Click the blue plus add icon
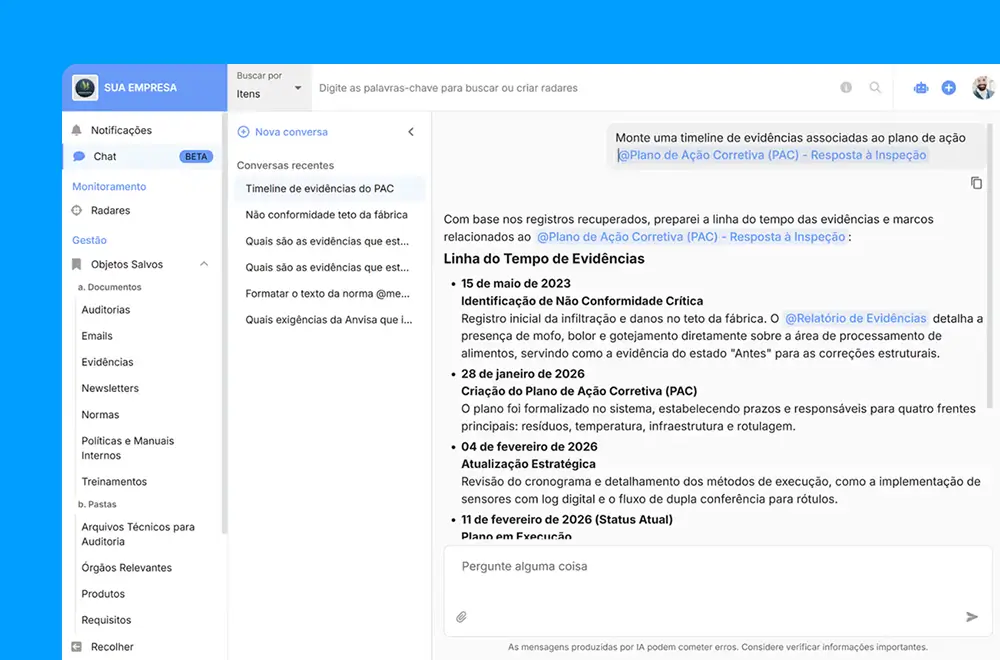 click(948, 88)
